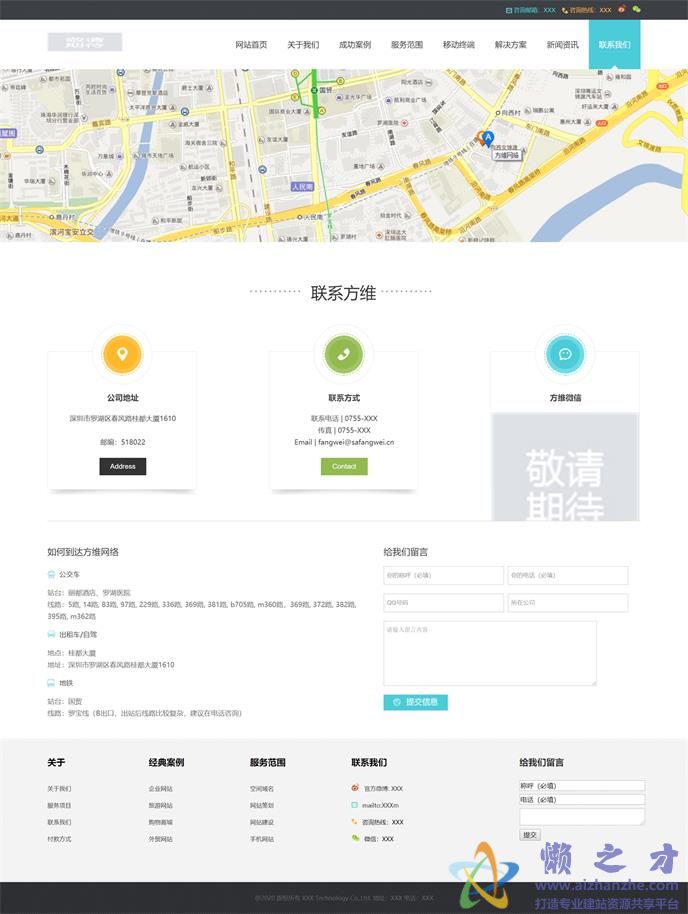This screenshot has width=688, height=914.
Task: Click footer link 外贸网站
Action: [160, 839]
